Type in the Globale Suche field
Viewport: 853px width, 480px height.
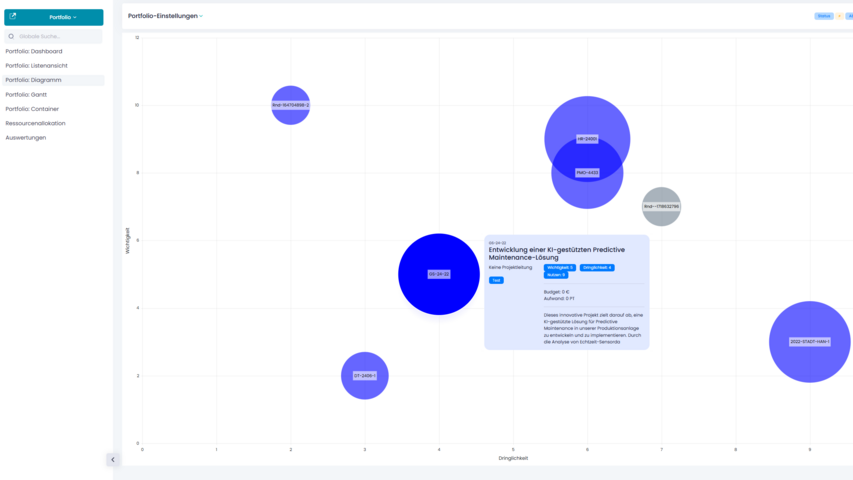click(x=58, y=36)
